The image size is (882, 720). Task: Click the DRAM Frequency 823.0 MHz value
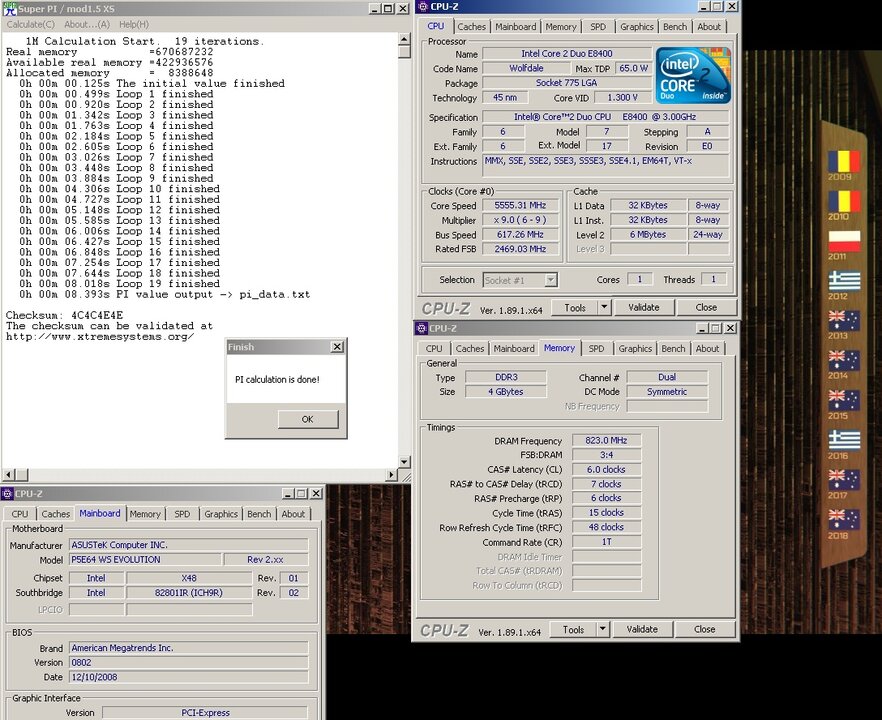tap(606, 440)
